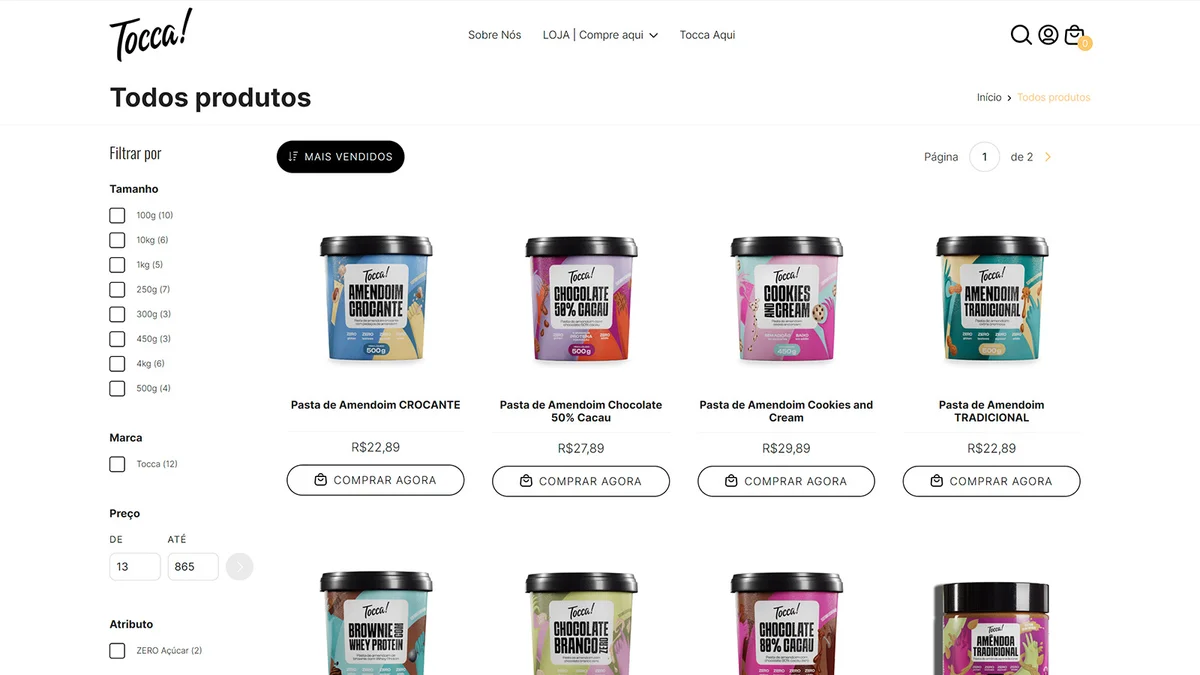The height and width of the screenshot is (675, 1200).
Task: Enable the Tocca brand filter
Action: tap(117, 464)
